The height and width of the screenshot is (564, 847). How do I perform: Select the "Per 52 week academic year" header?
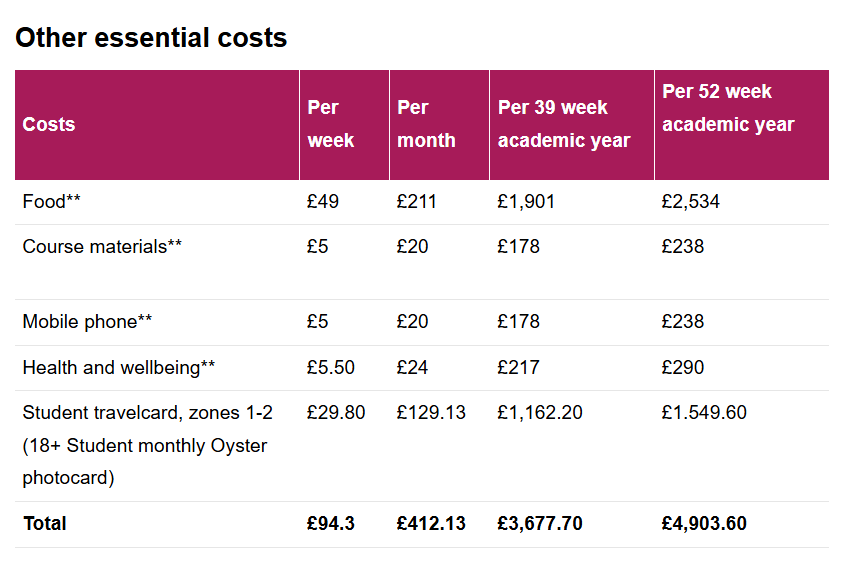click(728, 108)
